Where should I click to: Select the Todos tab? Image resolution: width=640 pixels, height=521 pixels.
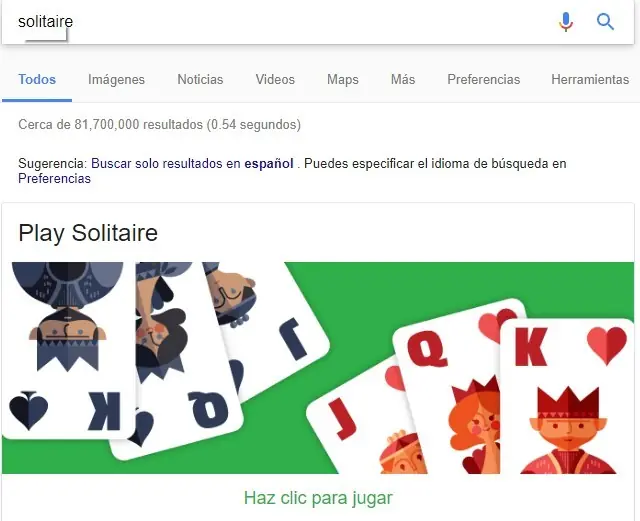click(37, 79)
